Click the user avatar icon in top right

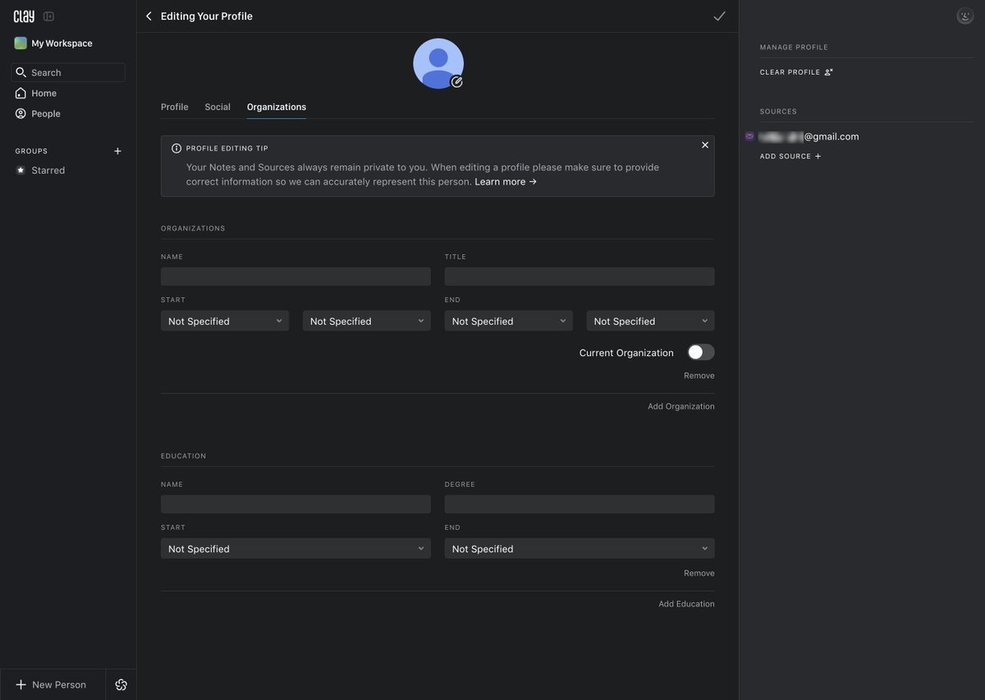[x=964, y=16]
